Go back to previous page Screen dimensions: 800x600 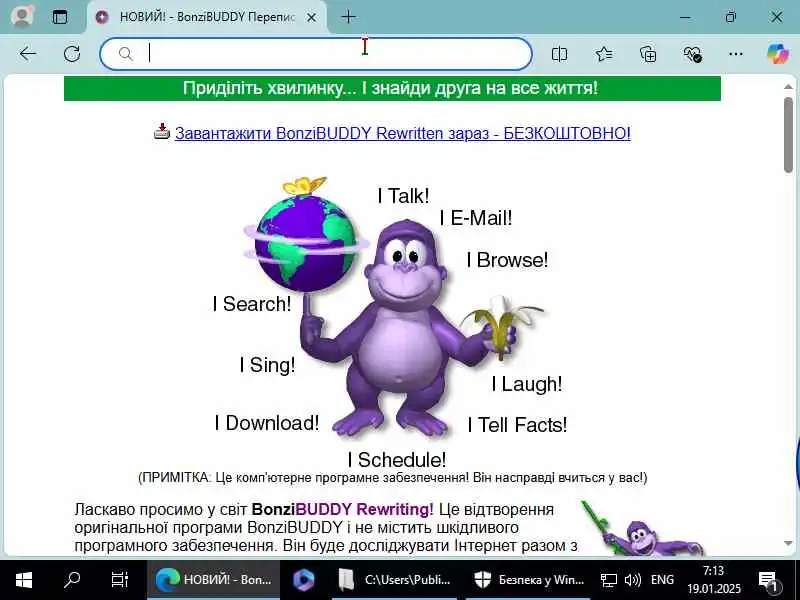point(27,54)
